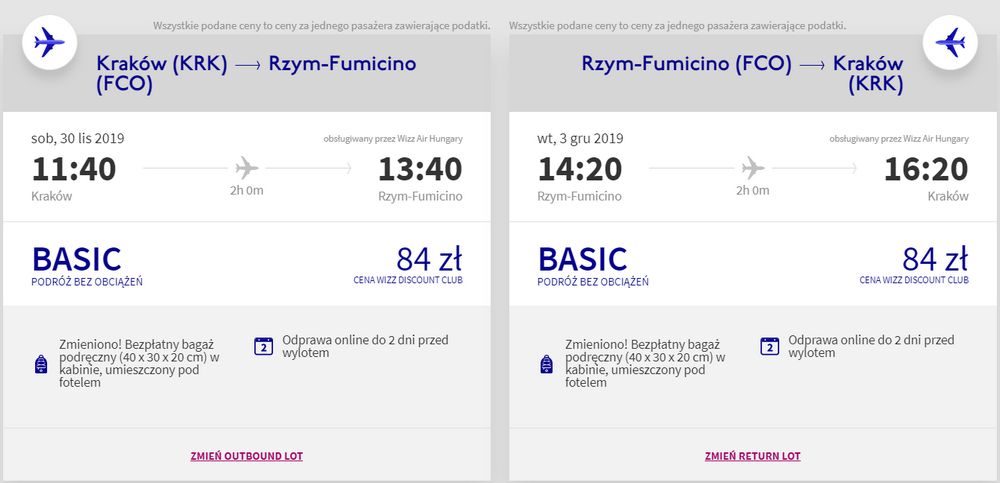Click the outbound flight duration 2h 0m

[247, 190]
